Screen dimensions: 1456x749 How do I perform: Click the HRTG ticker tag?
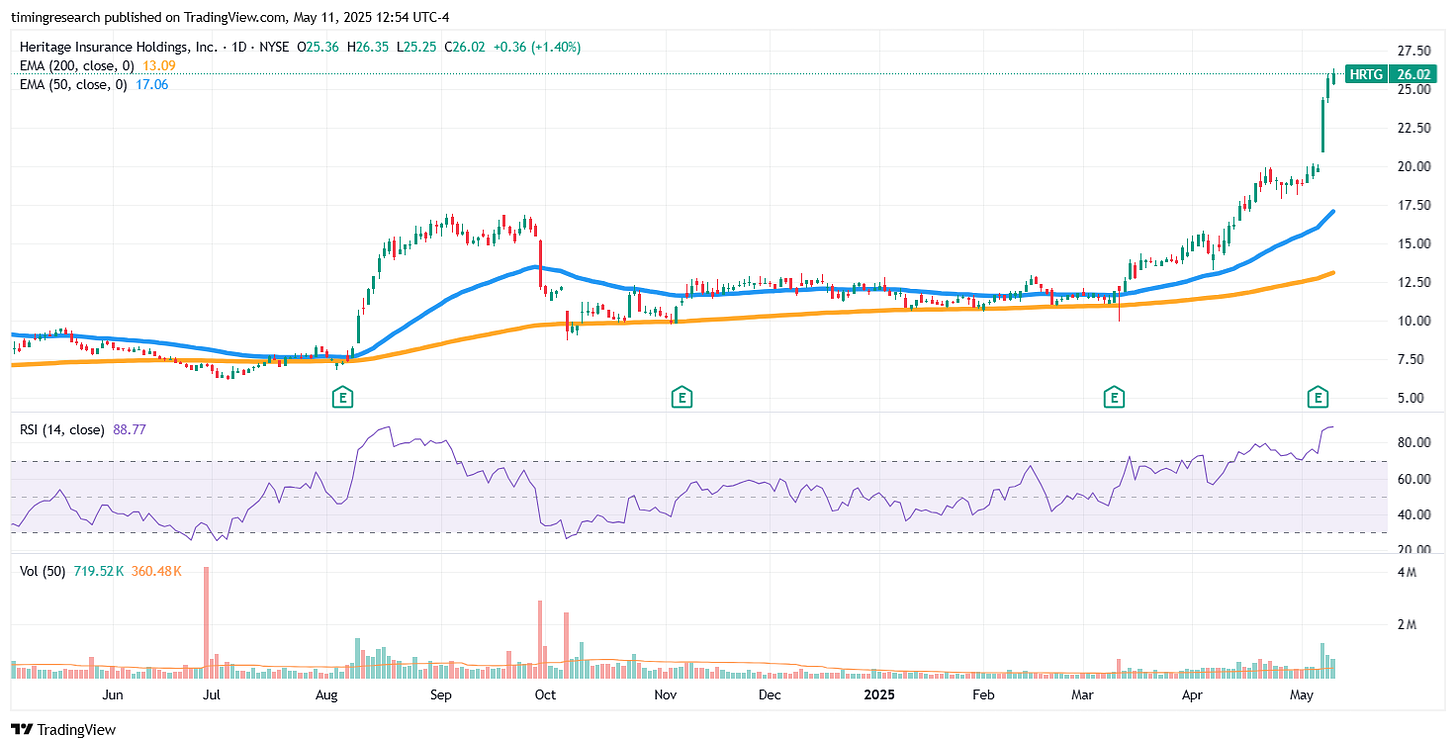pos(1365,74)
